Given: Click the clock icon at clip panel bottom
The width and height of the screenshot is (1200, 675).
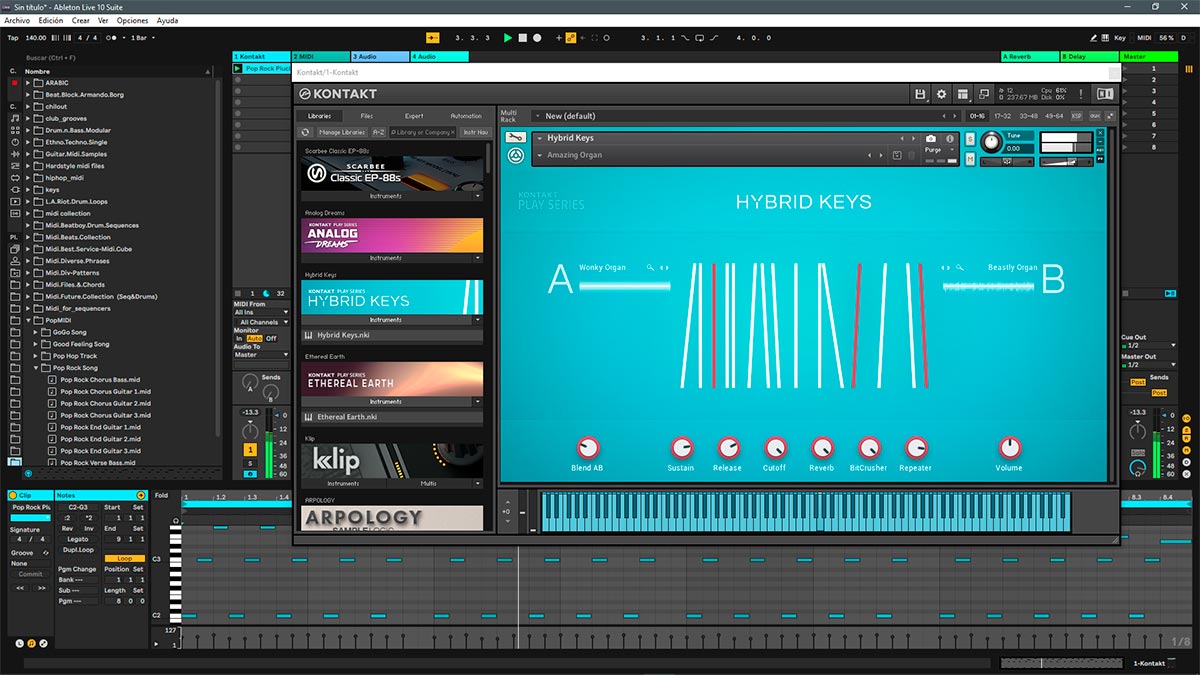Looking at the screenshot, I should (x=19, y=642).
